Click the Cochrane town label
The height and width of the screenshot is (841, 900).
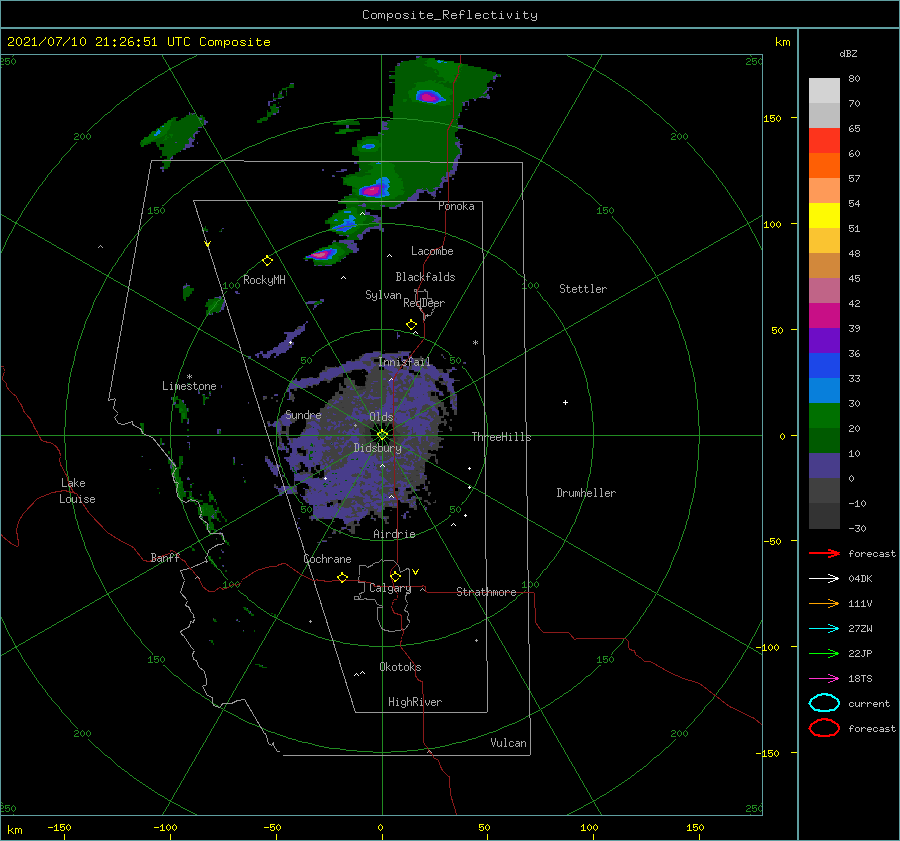click(327, 559)
